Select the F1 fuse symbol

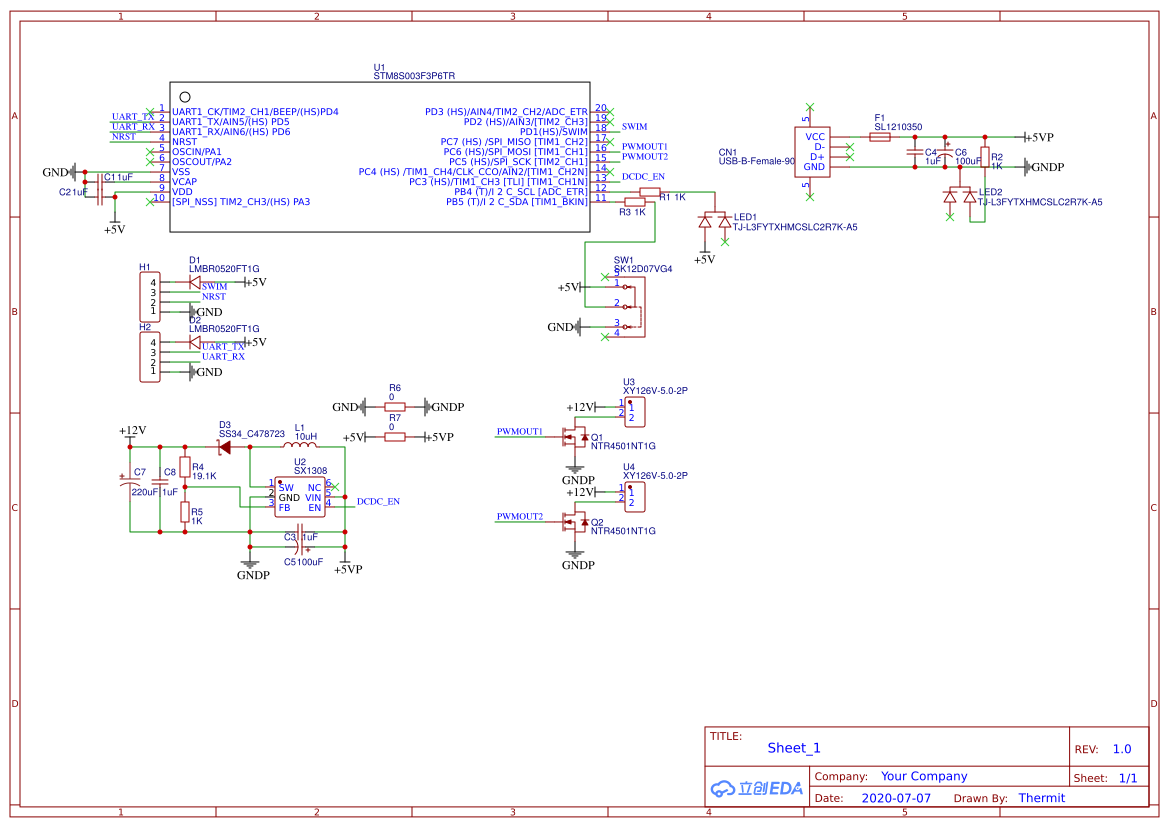[x=880, y=137]
